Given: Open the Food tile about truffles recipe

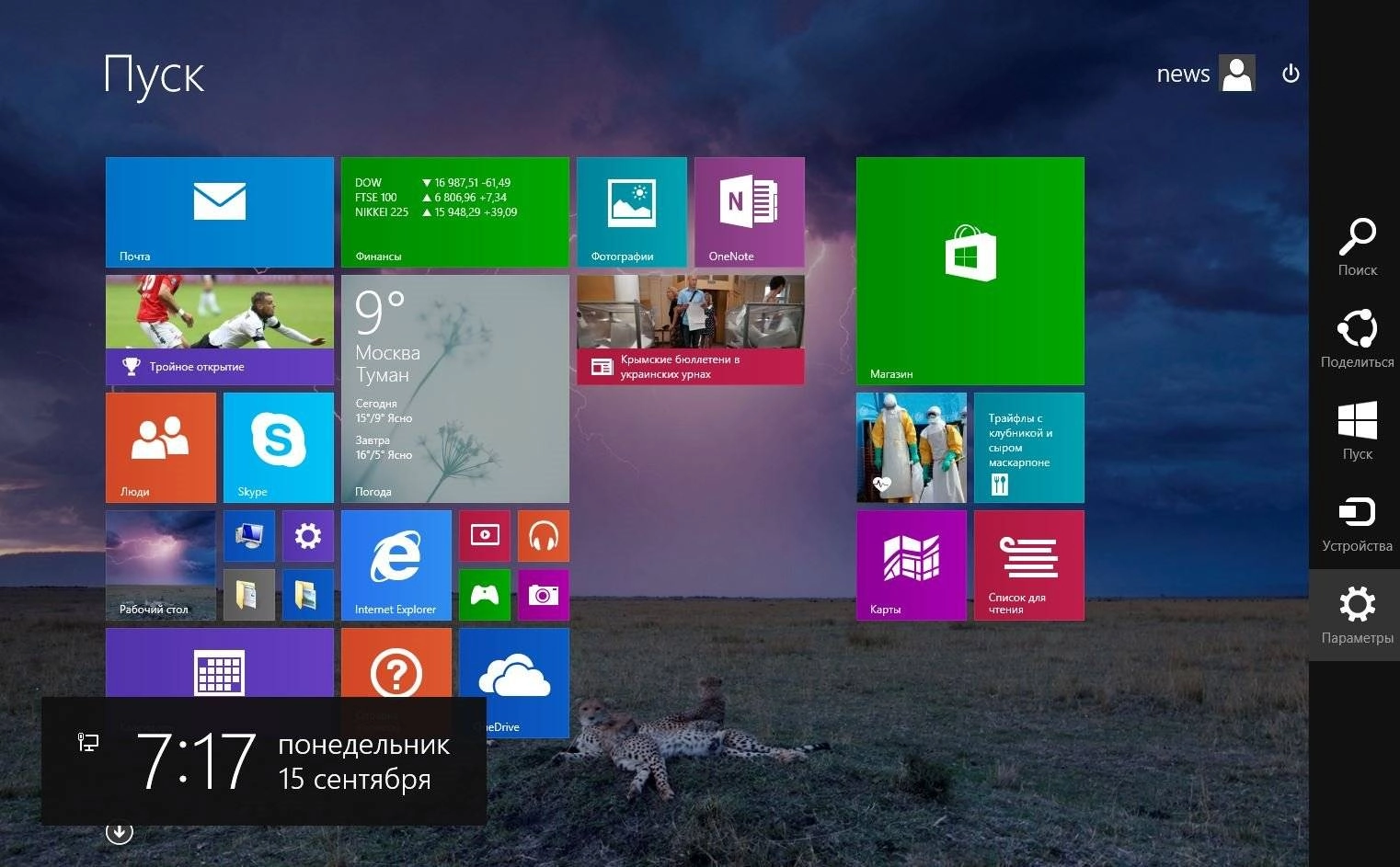Looking at the screenshot, I should pos(1029,448).
